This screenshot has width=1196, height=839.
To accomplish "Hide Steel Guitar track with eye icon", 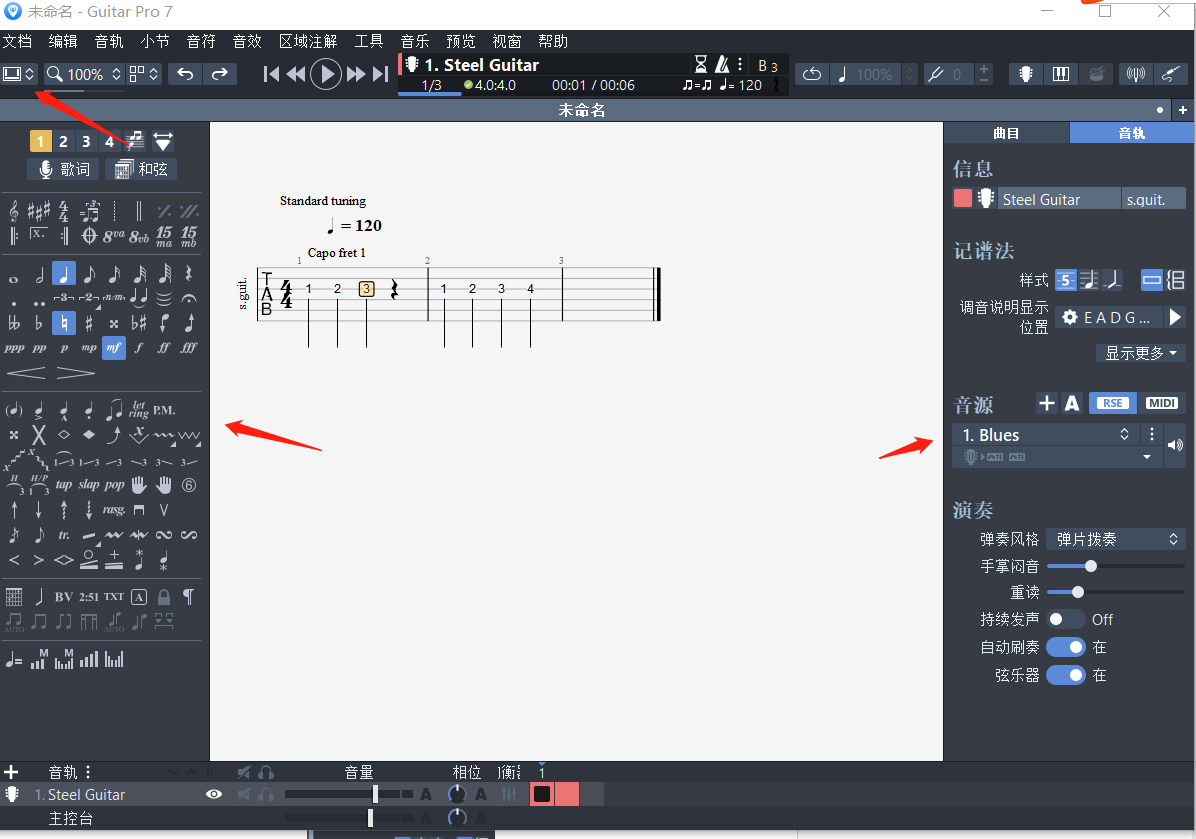I will 213,794.
